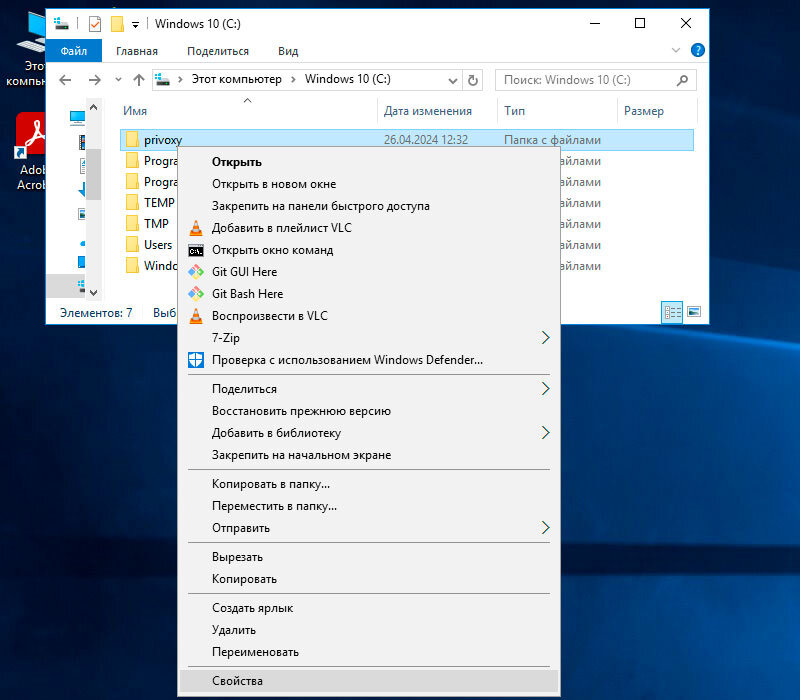Click the VLC cone icon beside 'Добавить в плейлист VLC'
Screen dimensions: 800x700
click(196, 228)
